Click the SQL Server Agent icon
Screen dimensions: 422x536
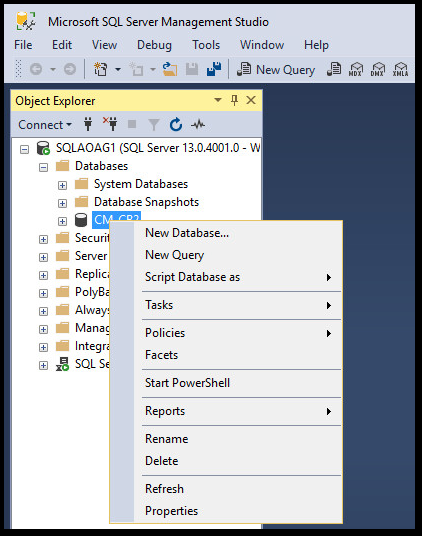point(63,364)
